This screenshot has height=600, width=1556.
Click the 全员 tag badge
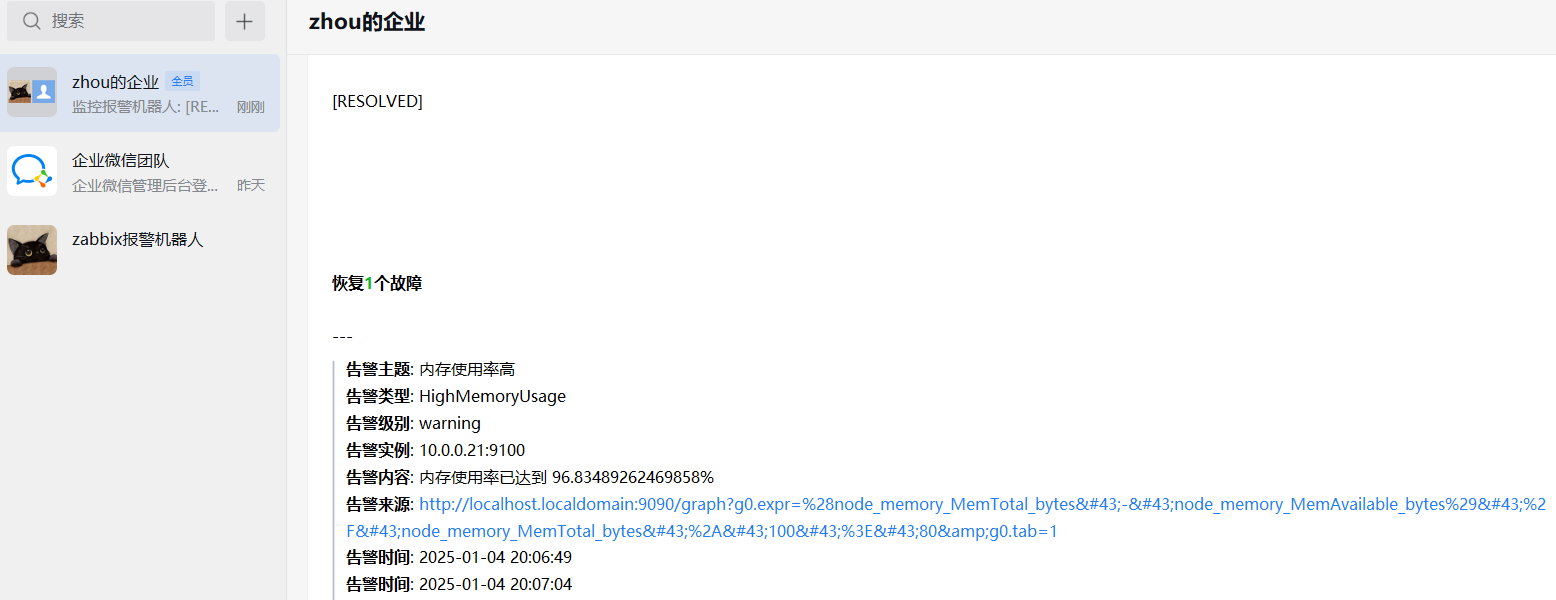tap(182, 81)
